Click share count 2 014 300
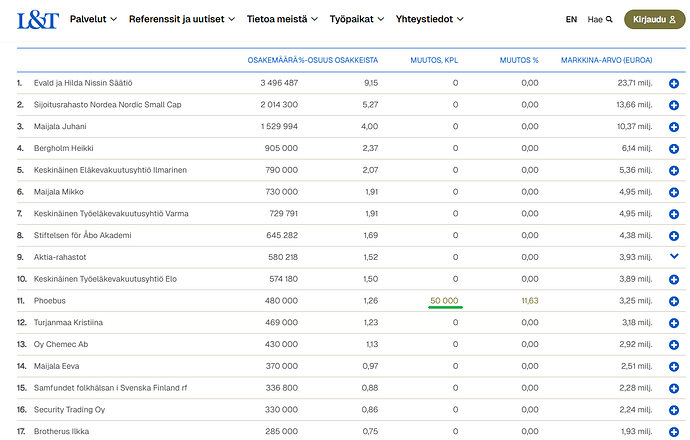The image size is (690, 440). tap(279, 105)
